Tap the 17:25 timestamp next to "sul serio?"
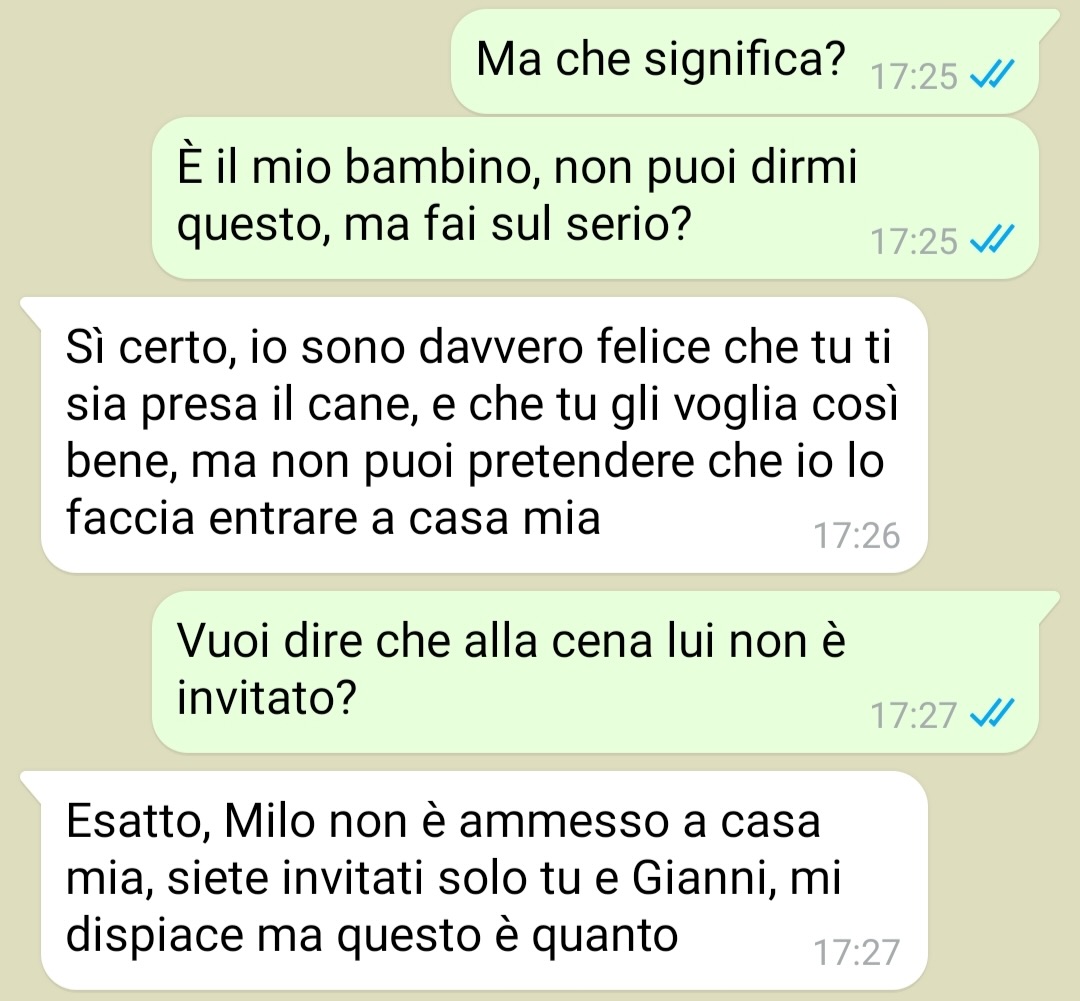The image size is (1080, 1001). pos(914,241)
